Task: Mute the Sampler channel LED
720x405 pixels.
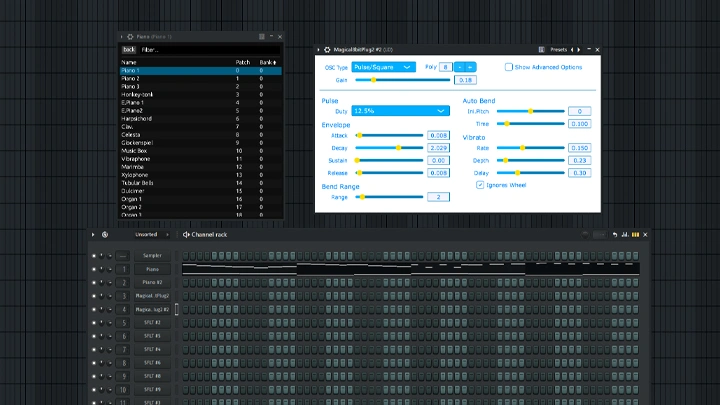Action: pos(94,256)
